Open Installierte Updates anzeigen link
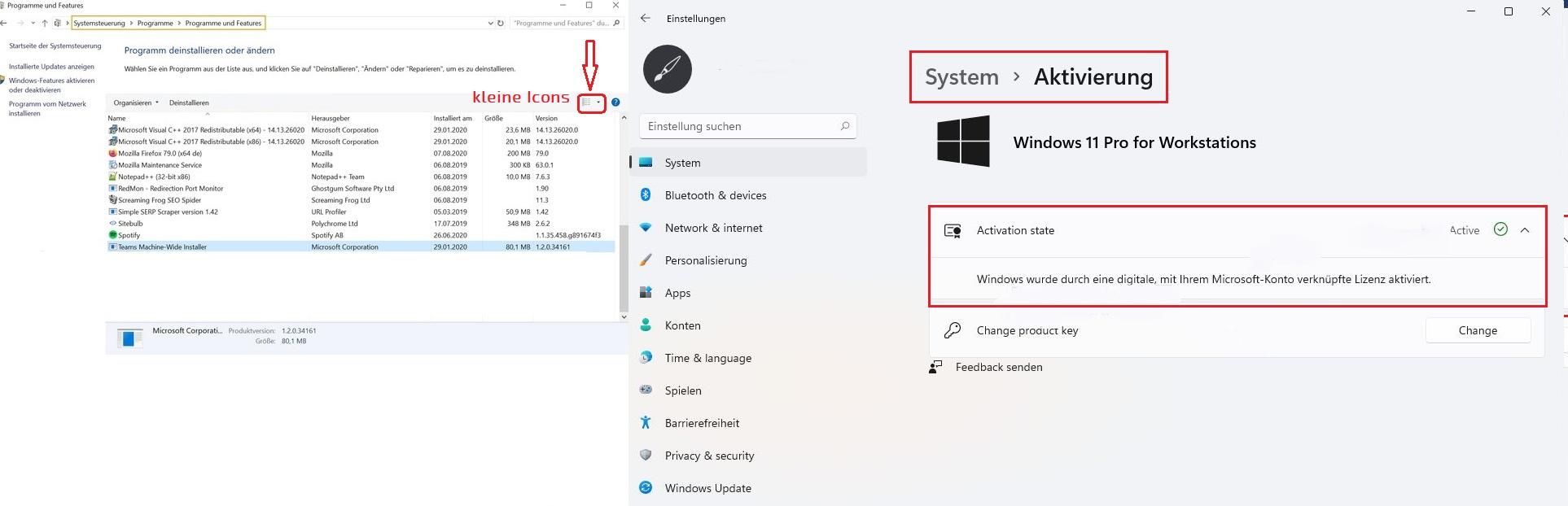 51,67
